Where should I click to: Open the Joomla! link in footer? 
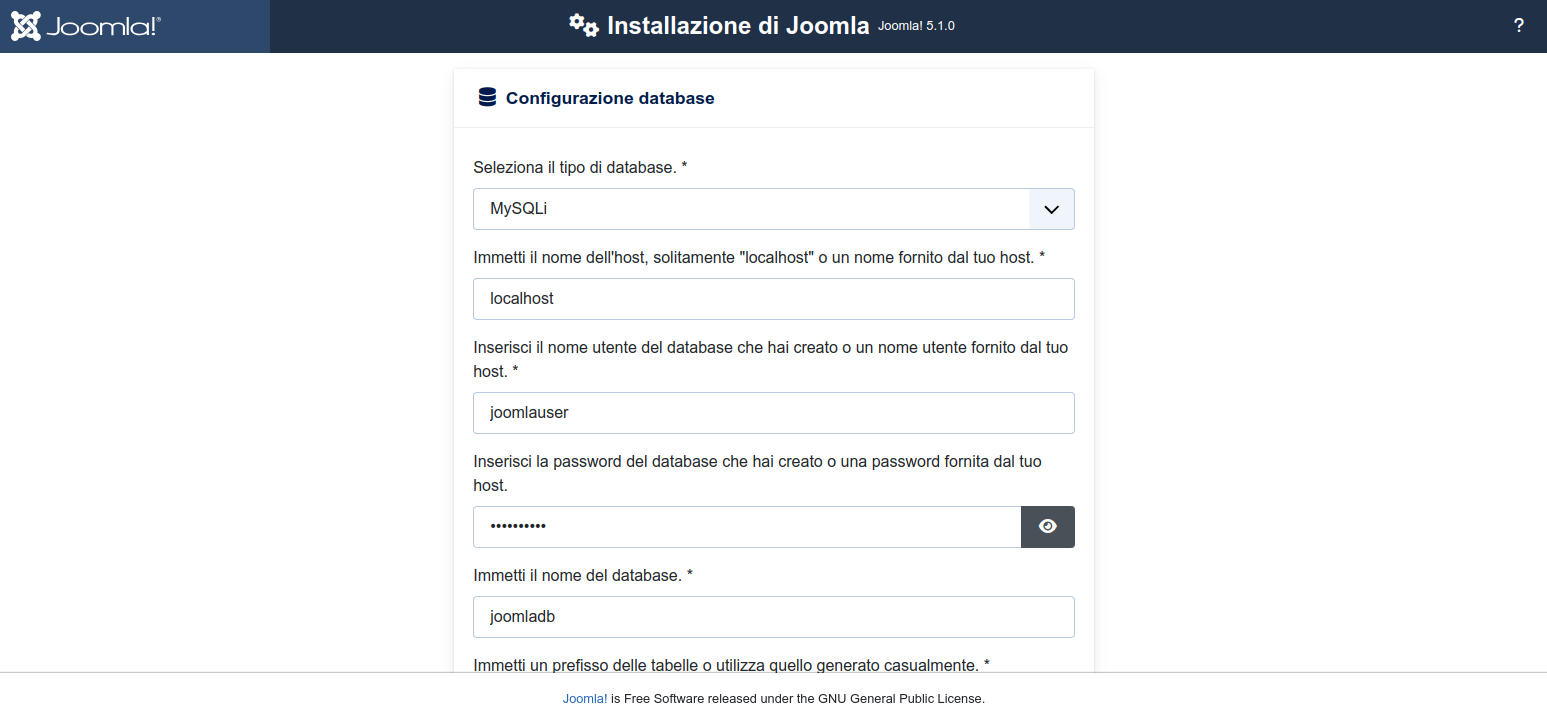point(585,699)
